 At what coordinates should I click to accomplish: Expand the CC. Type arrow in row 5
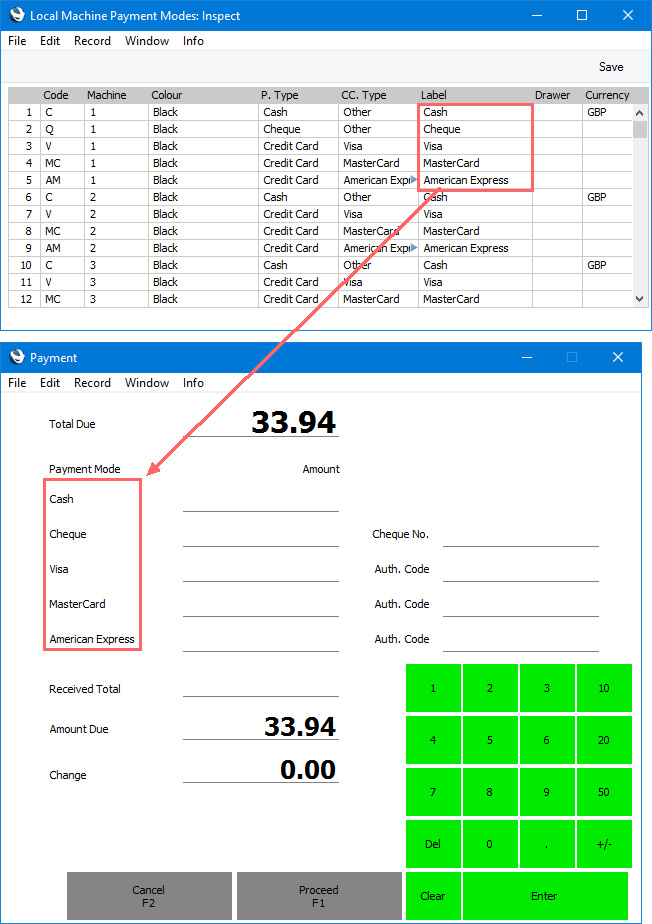pyautogui.click(x=414, y=179)
